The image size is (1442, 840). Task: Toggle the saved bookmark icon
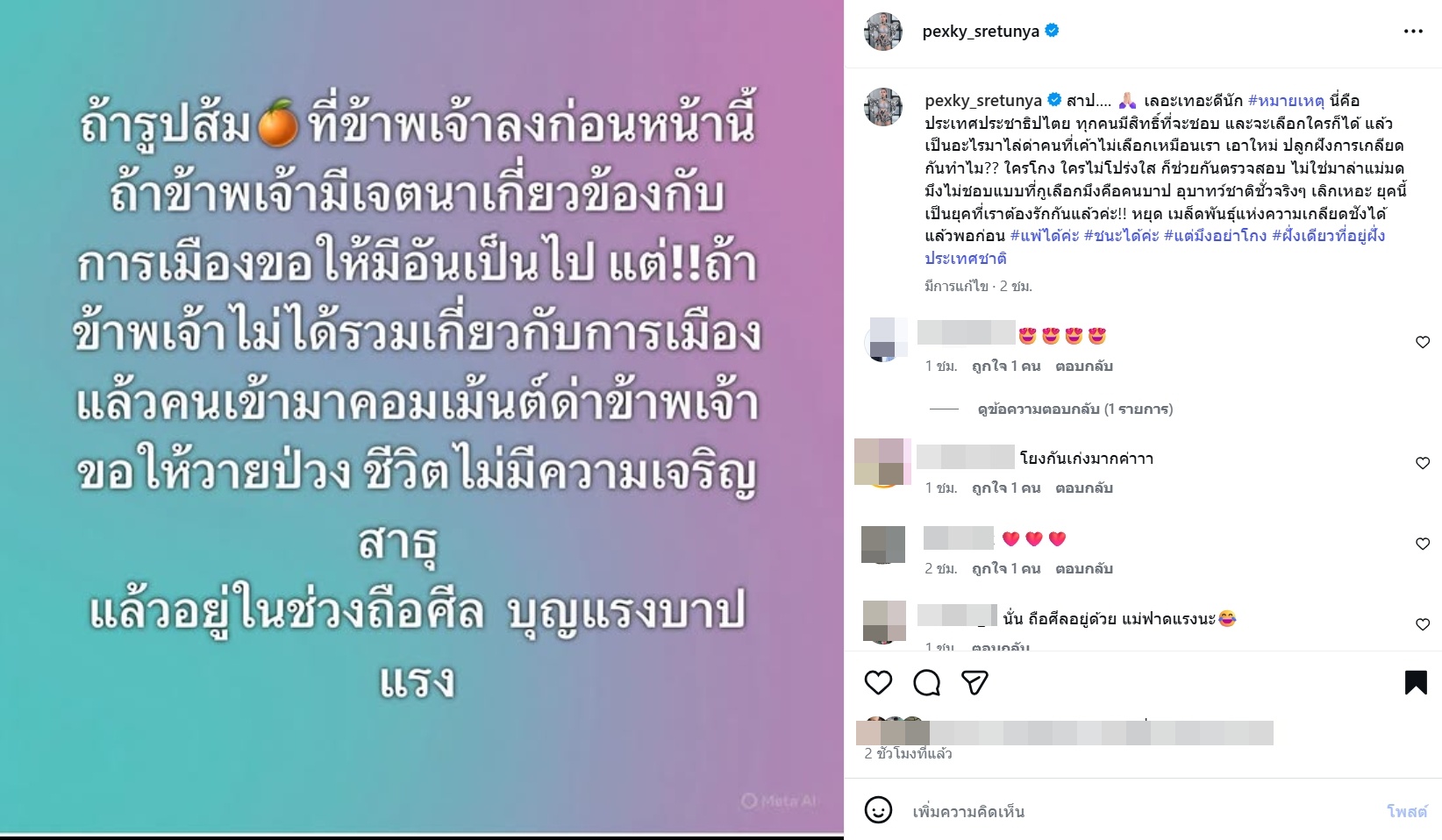click(1416, 682)
